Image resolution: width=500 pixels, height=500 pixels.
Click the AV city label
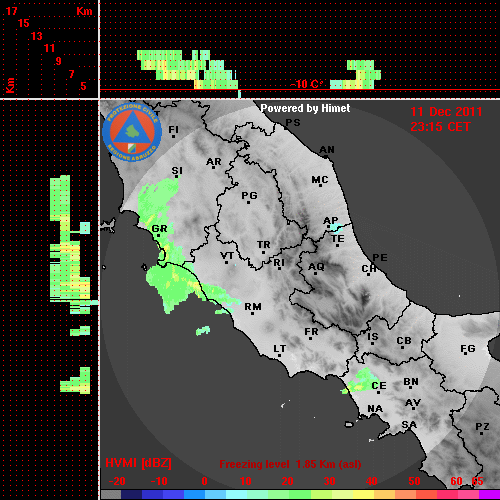(413, 403)
